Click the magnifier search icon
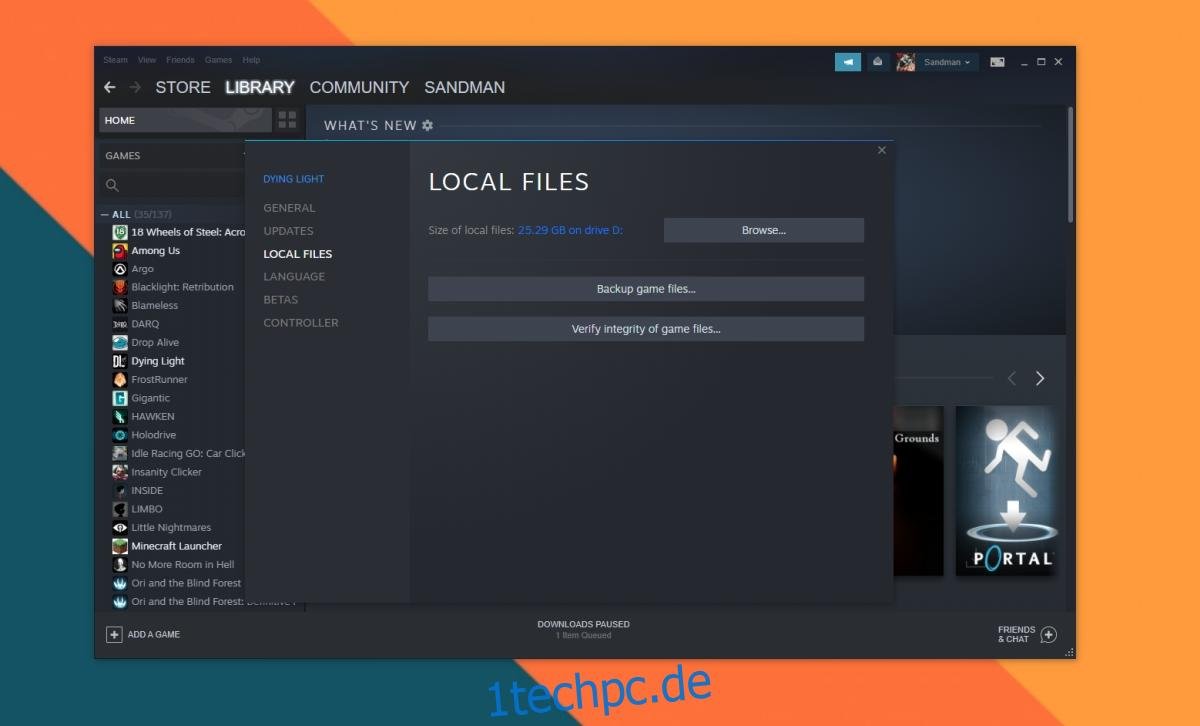 [x=112, y=185]
